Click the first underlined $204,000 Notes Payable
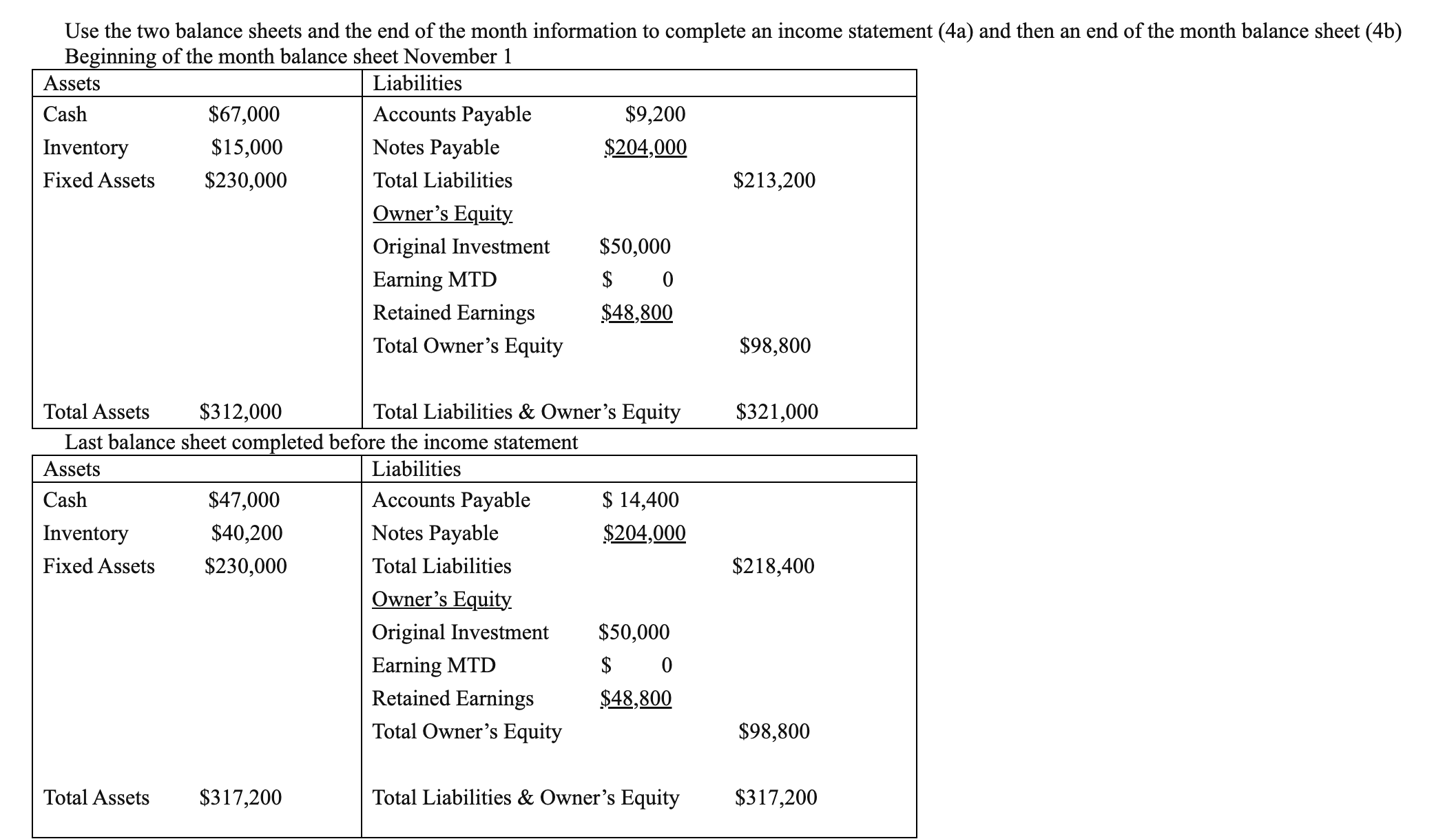This screenshot has height=839, width=1456. point(645,147)
